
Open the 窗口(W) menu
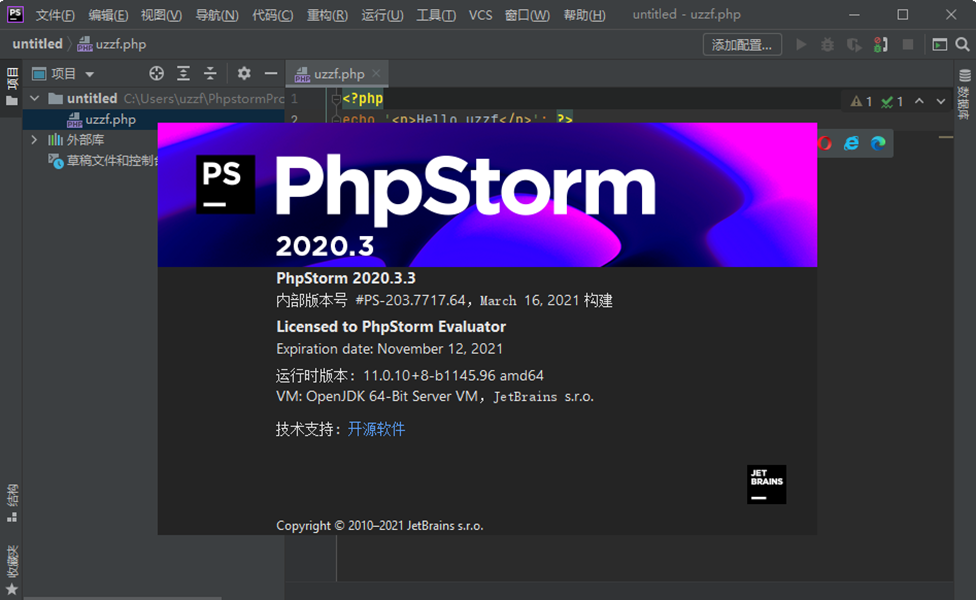[x=527, y=15]
